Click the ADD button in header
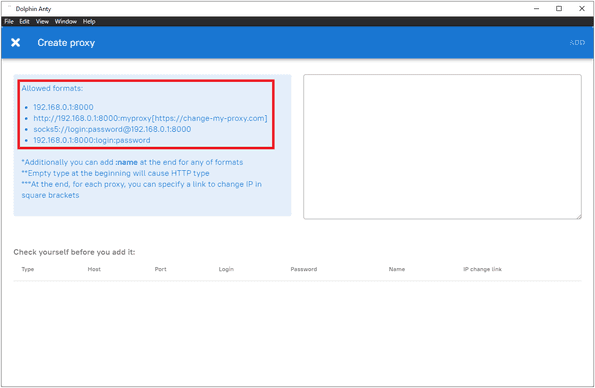595x388 pixels. (577, 43)
